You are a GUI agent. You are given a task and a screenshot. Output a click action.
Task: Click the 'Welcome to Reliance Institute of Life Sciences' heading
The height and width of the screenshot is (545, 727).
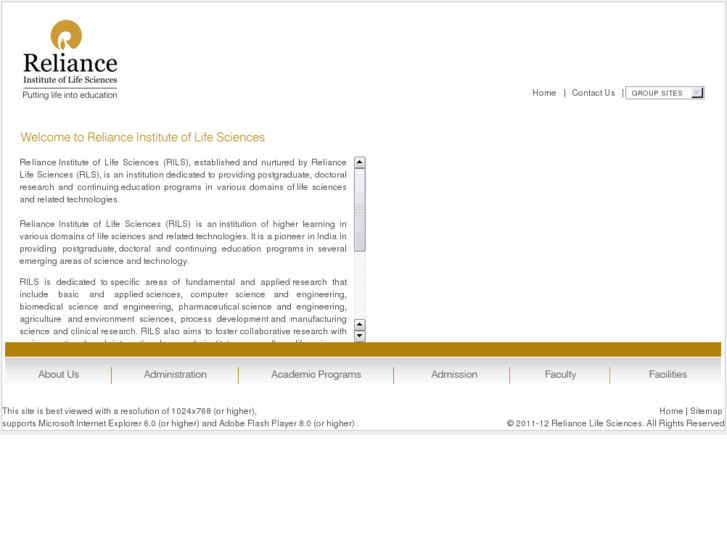pyautogui.click(x=142, y=137)
